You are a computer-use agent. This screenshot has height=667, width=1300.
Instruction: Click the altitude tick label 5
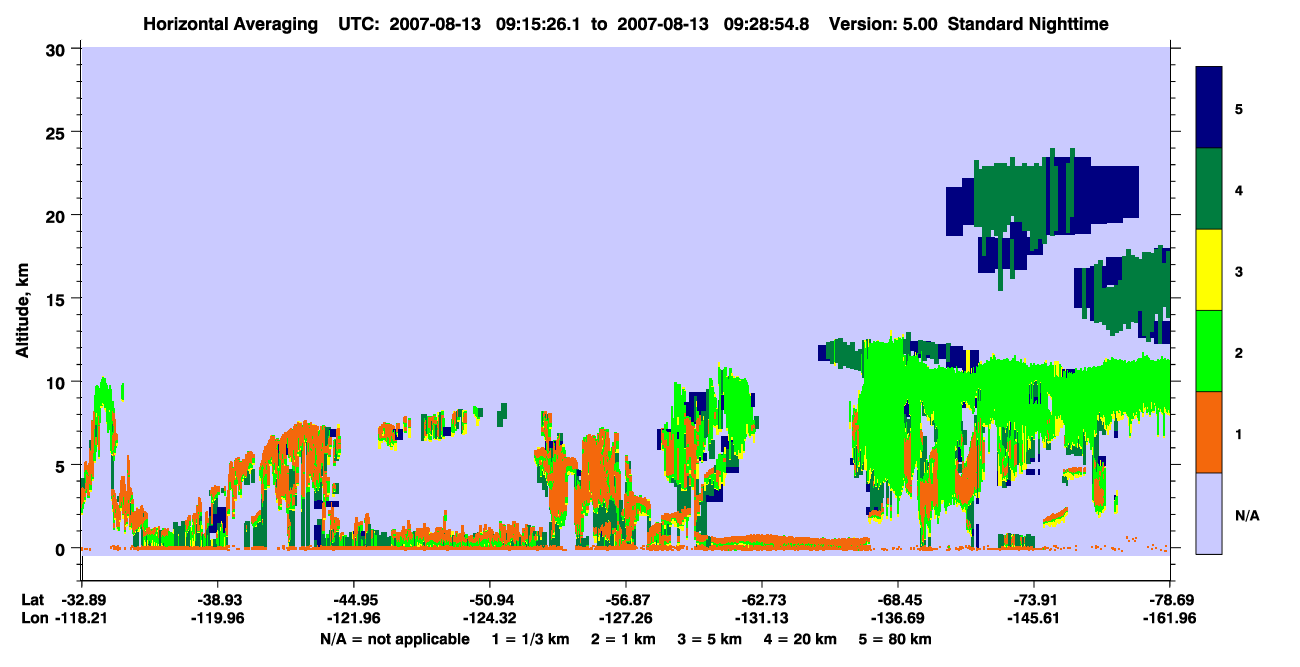click(x=62, y=465)
